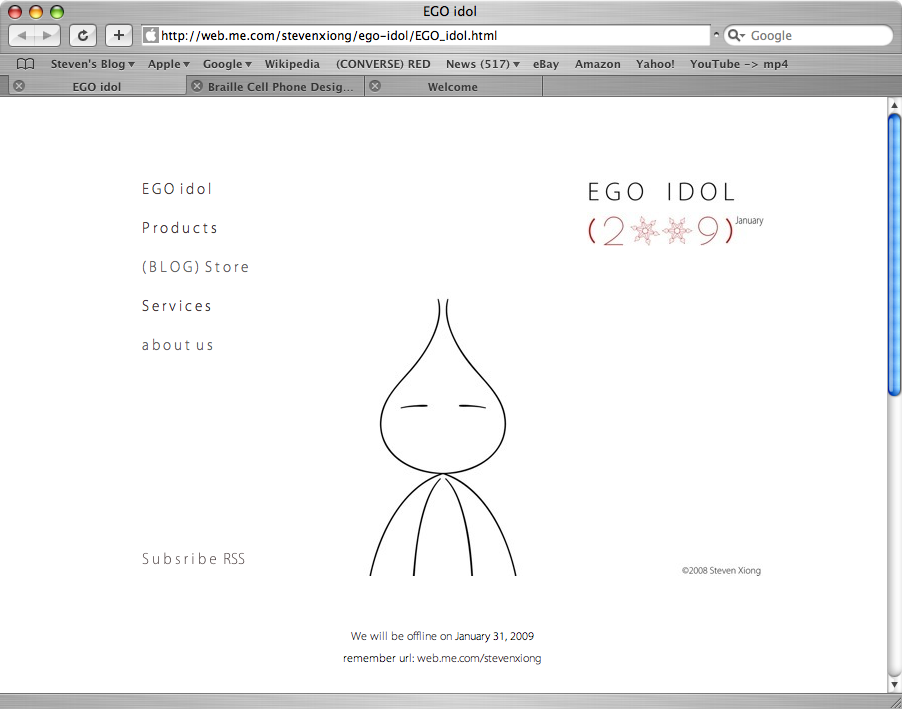Viewport: 902px width, 709px height.
Task: Click the snowflake 2009 logo graphic
Action: coord(660,231)
